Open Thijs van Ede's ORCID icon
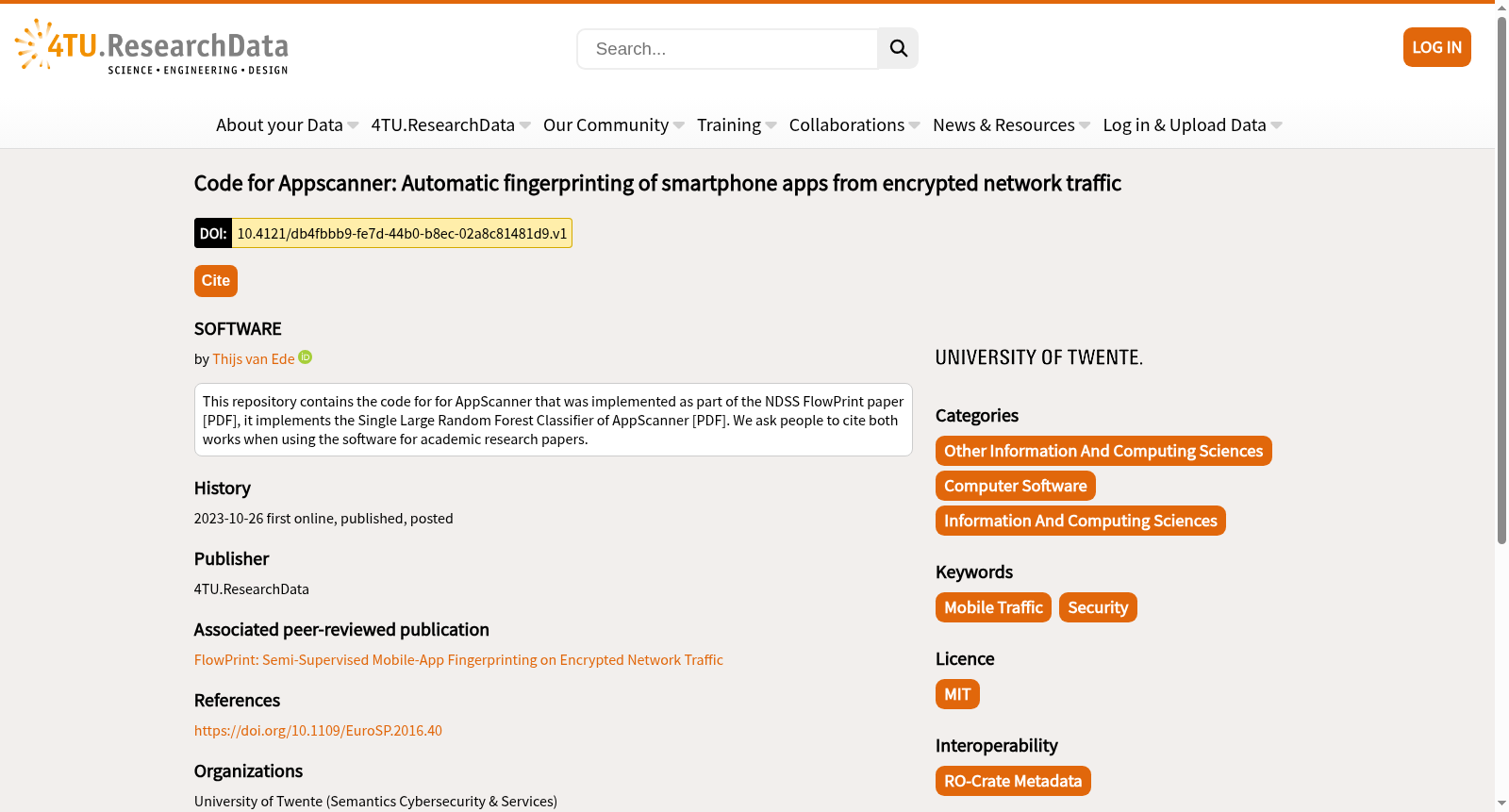Viewport: 1509px width, 812px height. [x=306, y=357]
